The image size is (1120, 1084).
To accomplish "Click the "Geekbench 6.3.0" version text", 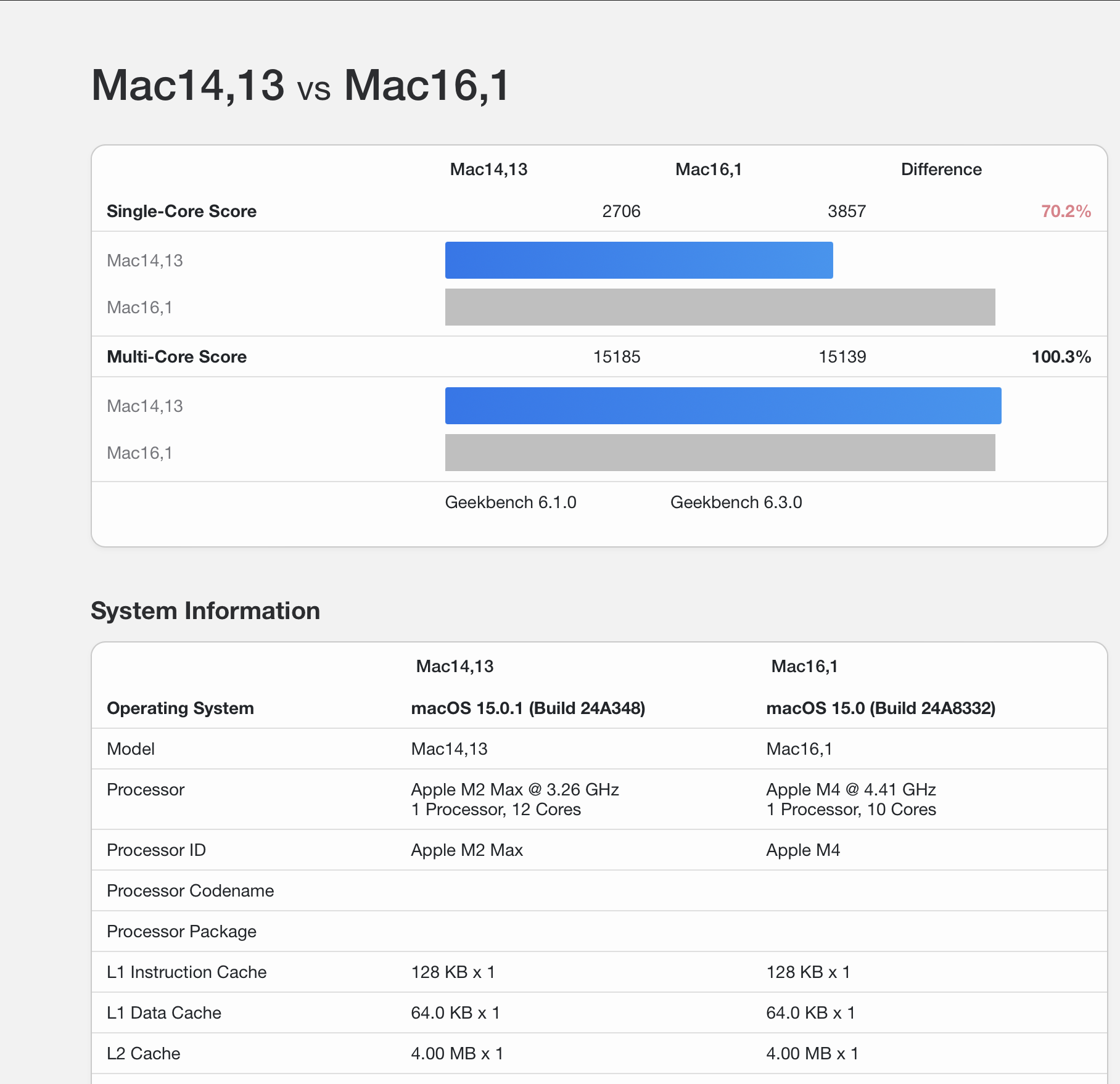I will [x=736, y=503].
